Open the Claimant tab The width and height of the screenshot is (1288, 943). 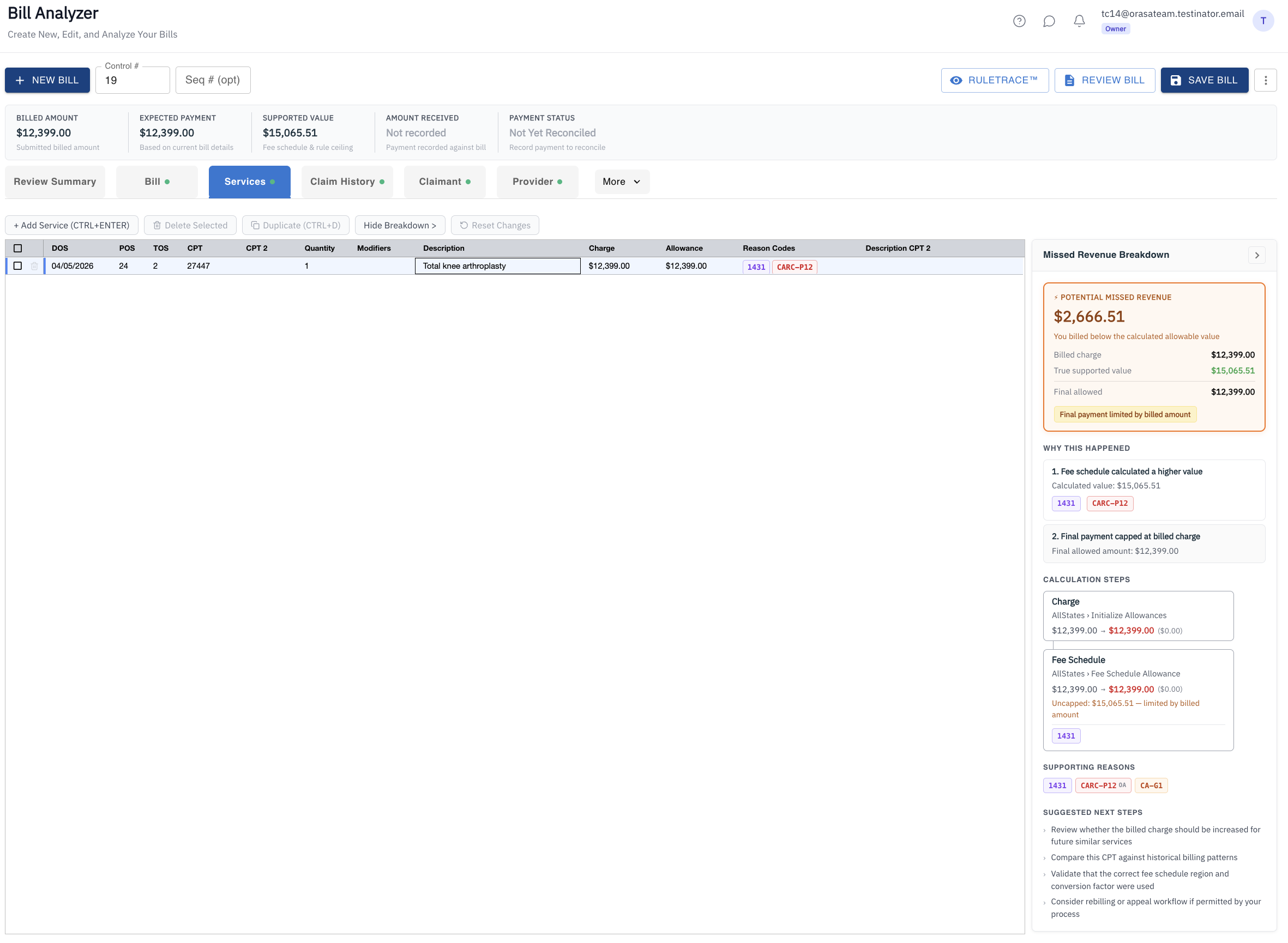[x=445, y=182]
